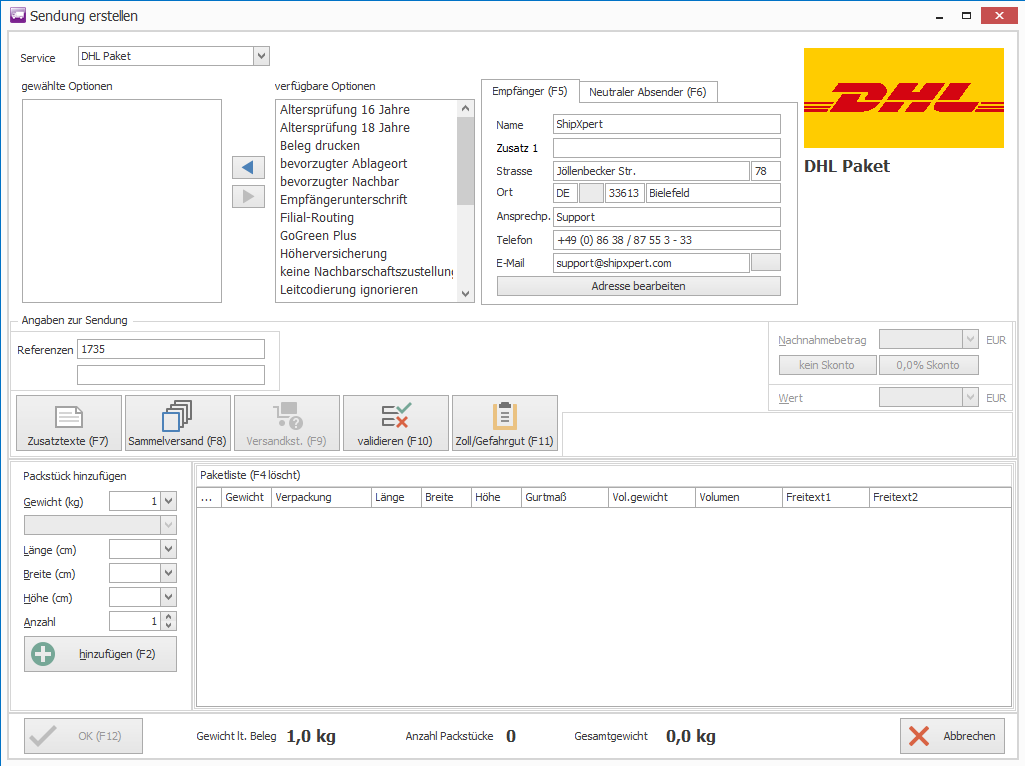Image resolution: width=1025 pixels, height=766 pixels.
Task: Click the right arrow to remove an option
Action: [248, 196]
